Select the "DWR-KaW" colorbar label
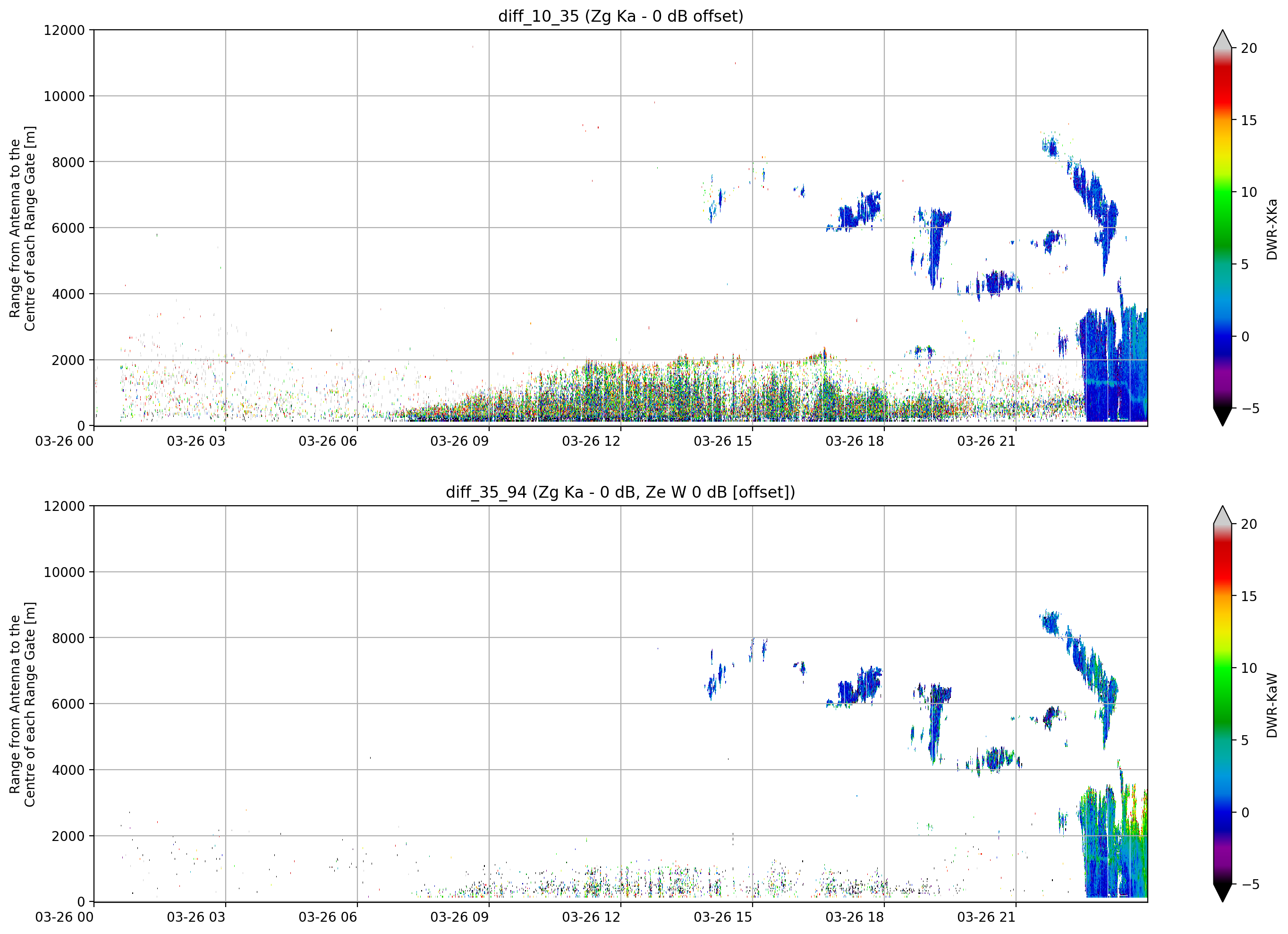 coord(1271,705)
